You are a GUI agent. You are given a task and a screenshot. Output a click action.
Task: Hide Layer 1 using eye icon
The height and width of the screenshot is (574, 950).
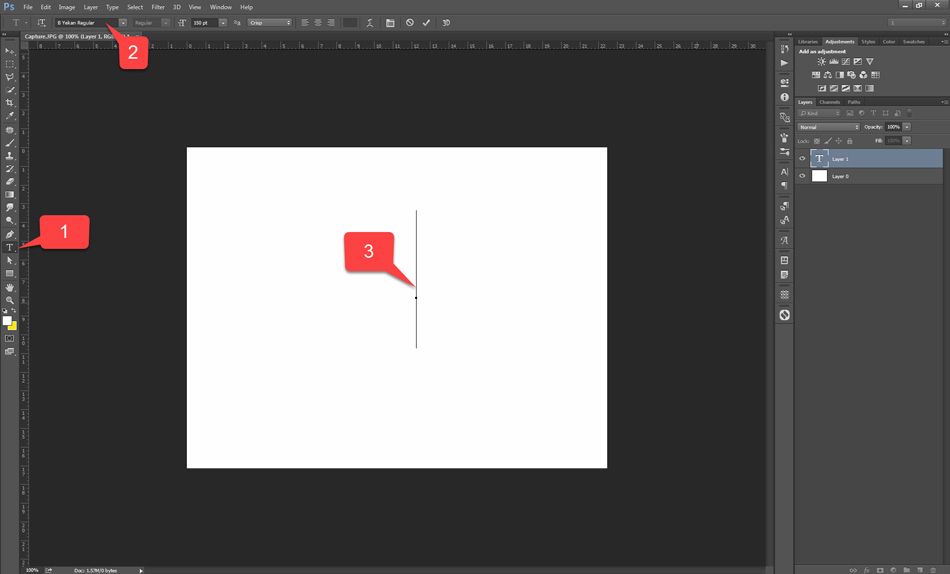tap(802, 158)
